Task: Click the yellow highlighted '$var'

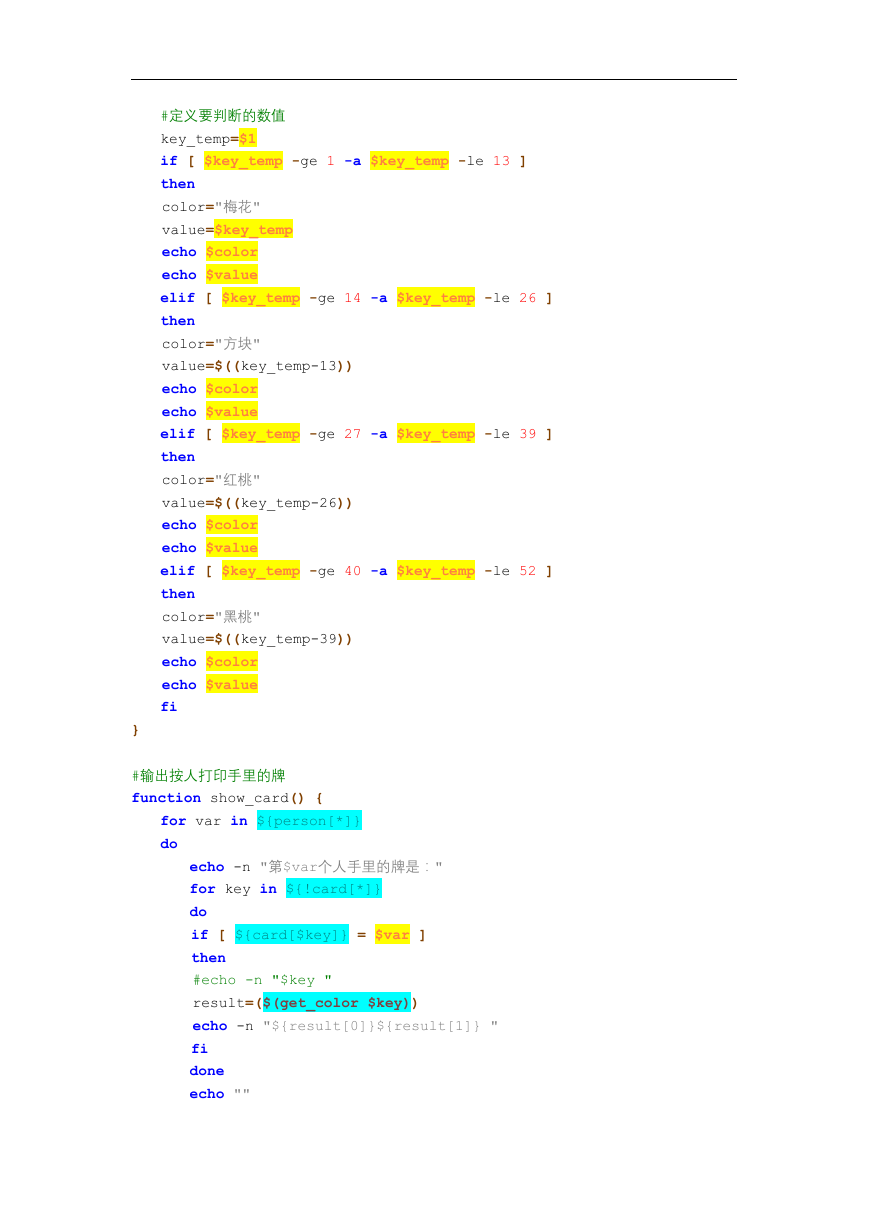Action: click(392, 935)
